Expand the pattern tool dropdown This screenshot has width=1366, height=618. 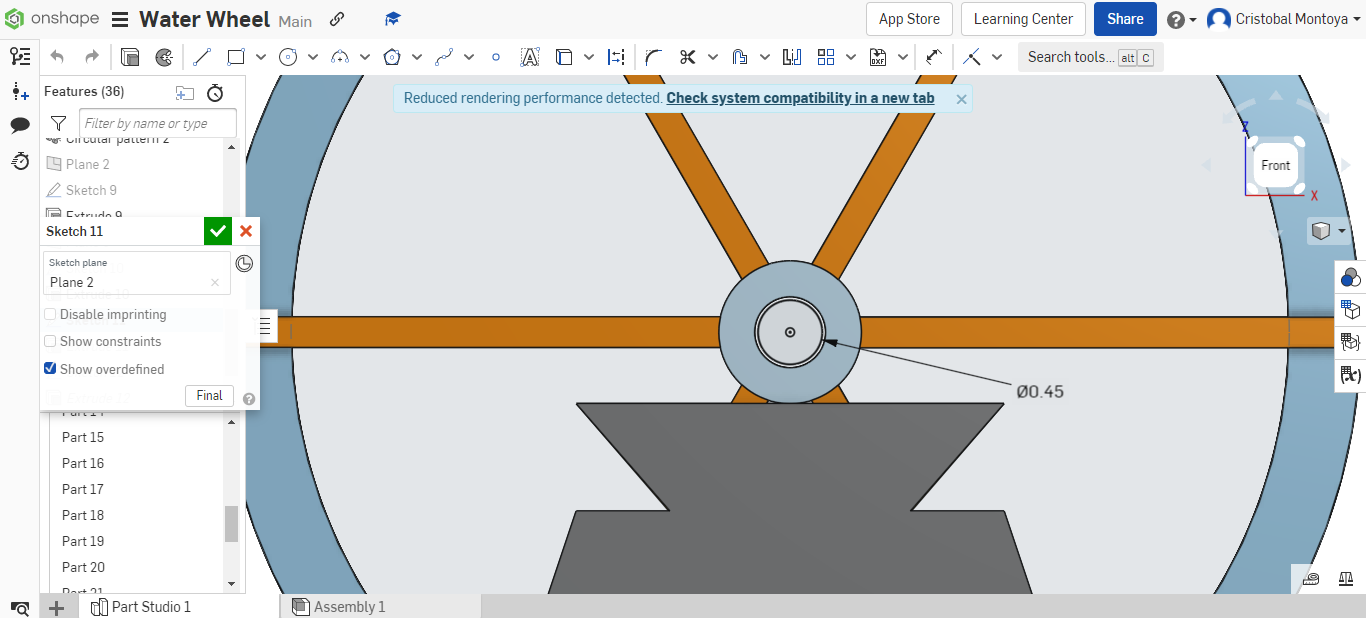pos(851,57)
